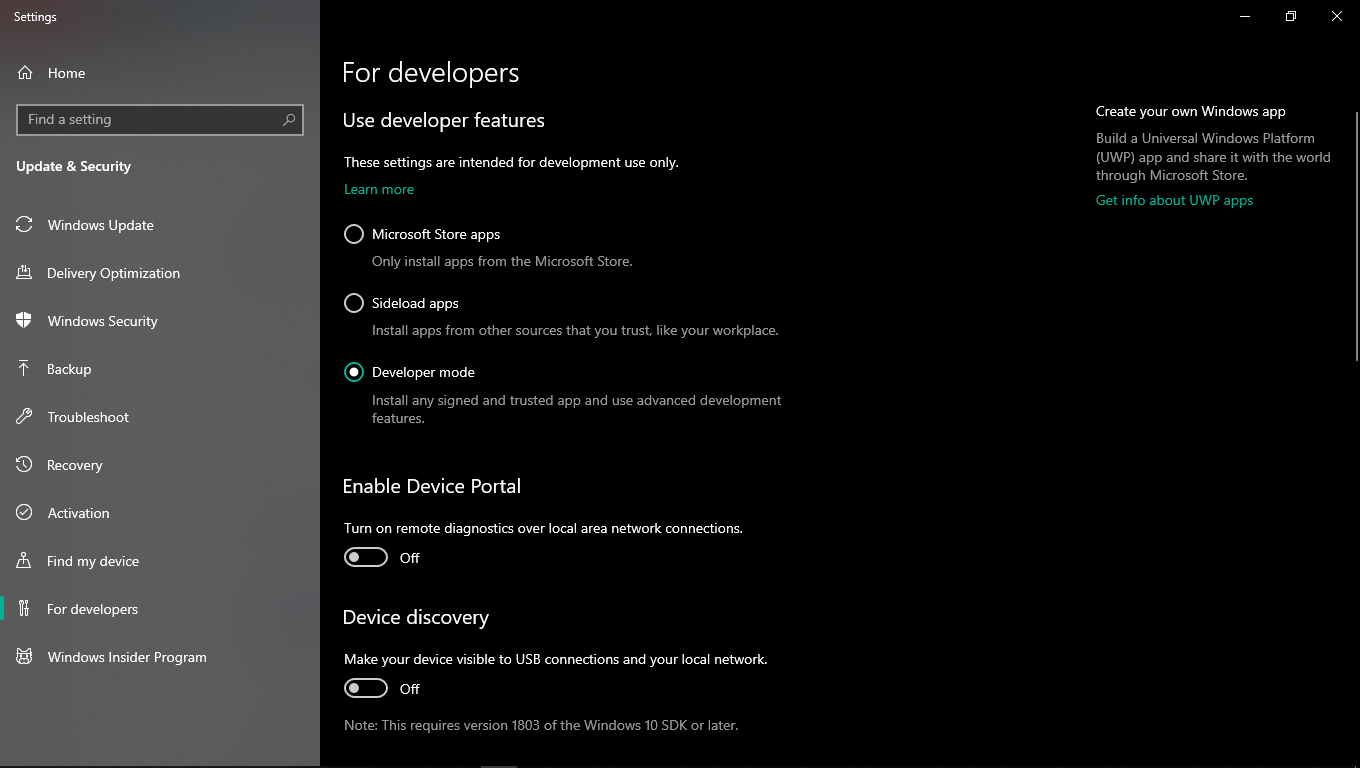Click the Backup arrow icon
Viewport: 1360px width, 768px height.
point(24,369)
